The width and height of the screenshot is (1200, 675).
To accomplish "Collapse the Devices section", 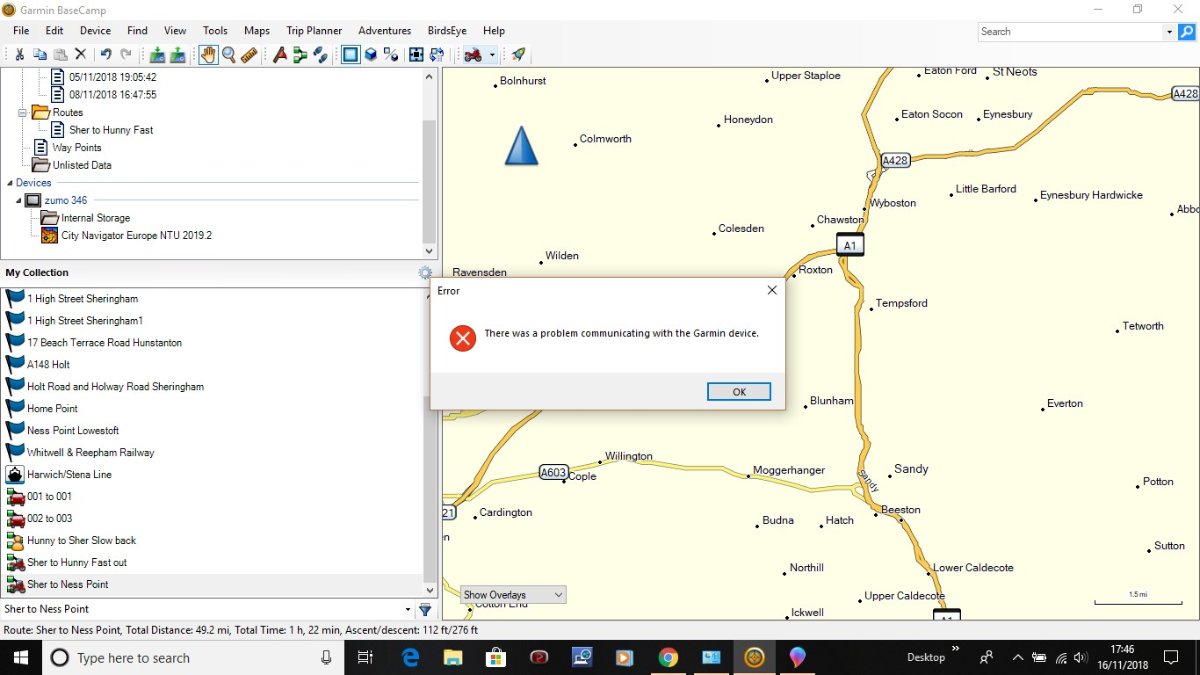I will pos(9,183).
